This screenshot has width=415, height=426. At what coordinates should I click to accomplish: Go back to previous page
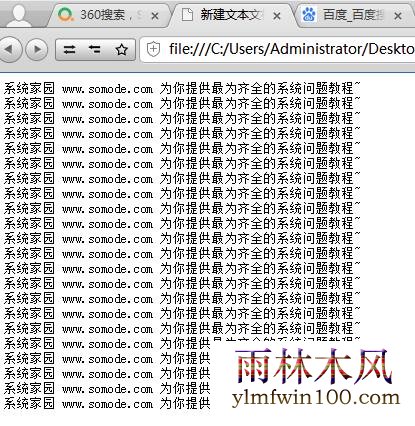coord(10,50)
